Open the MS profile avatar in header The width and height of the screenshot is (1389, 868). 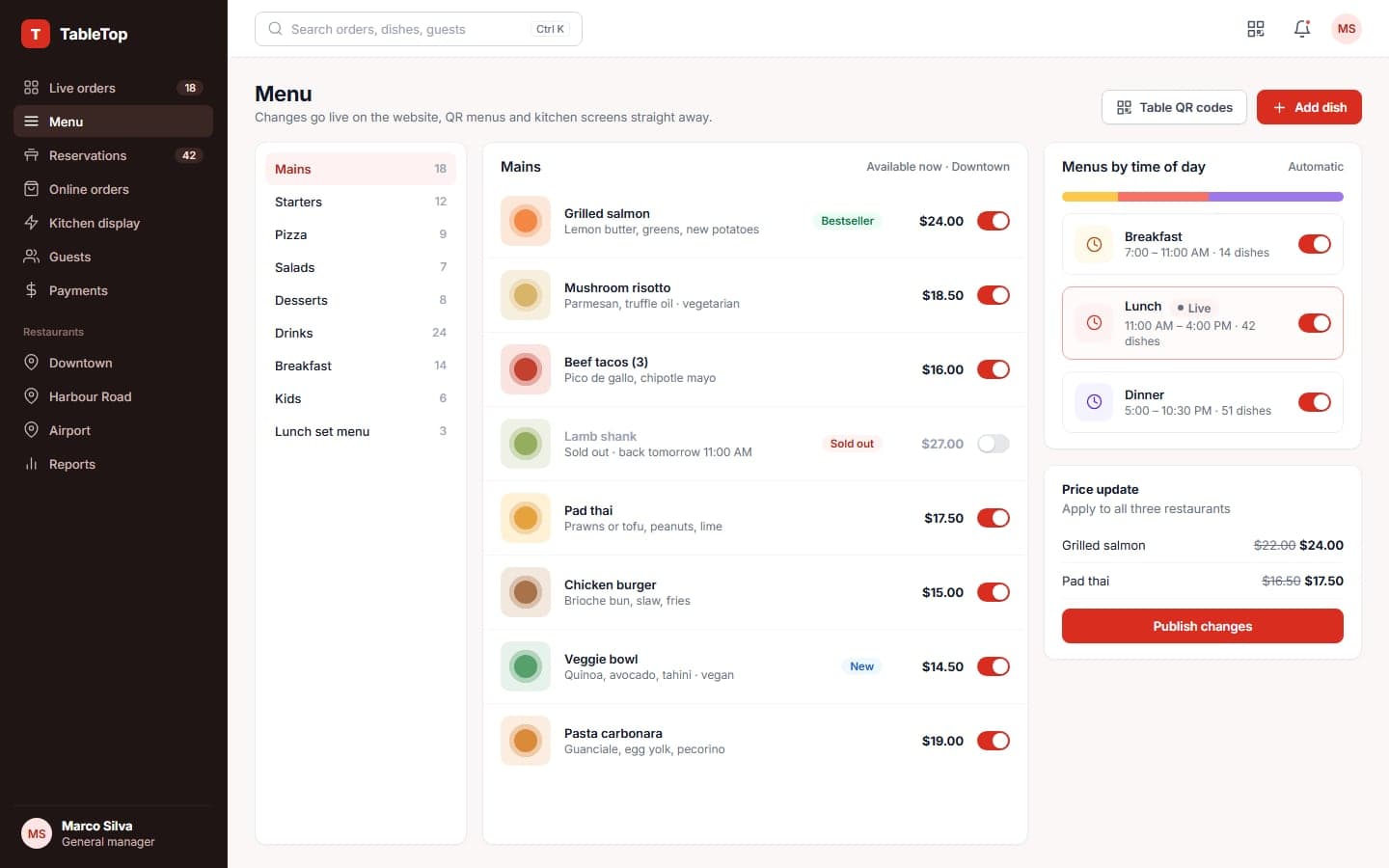1347,29
